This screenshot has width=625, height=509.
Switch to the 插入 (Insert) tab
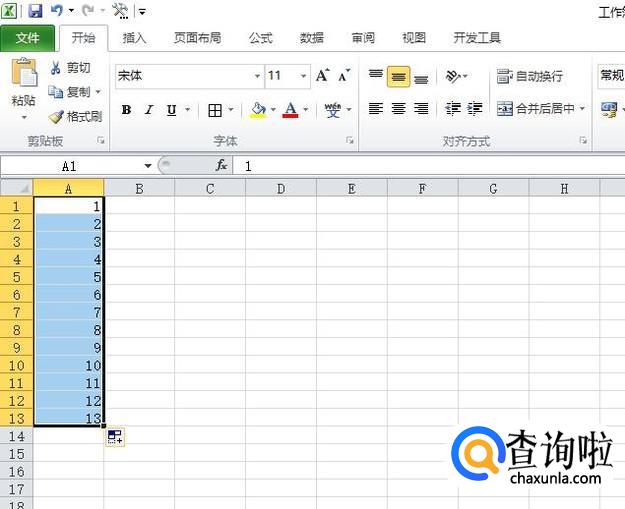click(x=134, y=38)
